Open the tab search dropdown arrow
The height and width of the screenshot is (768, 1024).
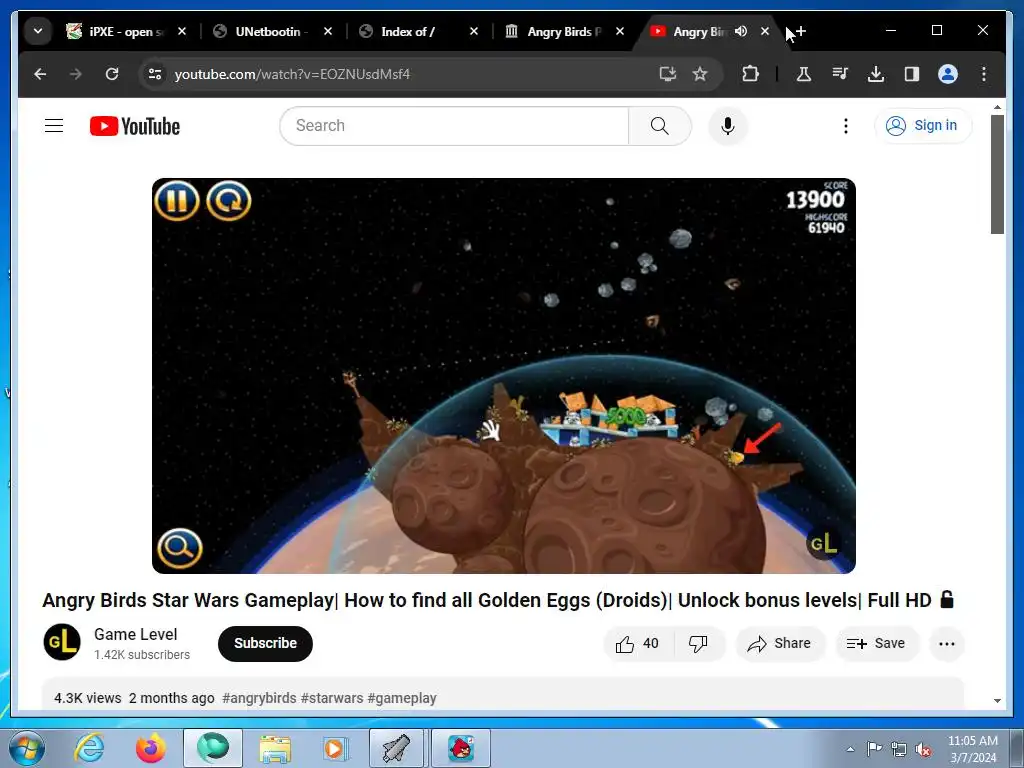[38, 31]
